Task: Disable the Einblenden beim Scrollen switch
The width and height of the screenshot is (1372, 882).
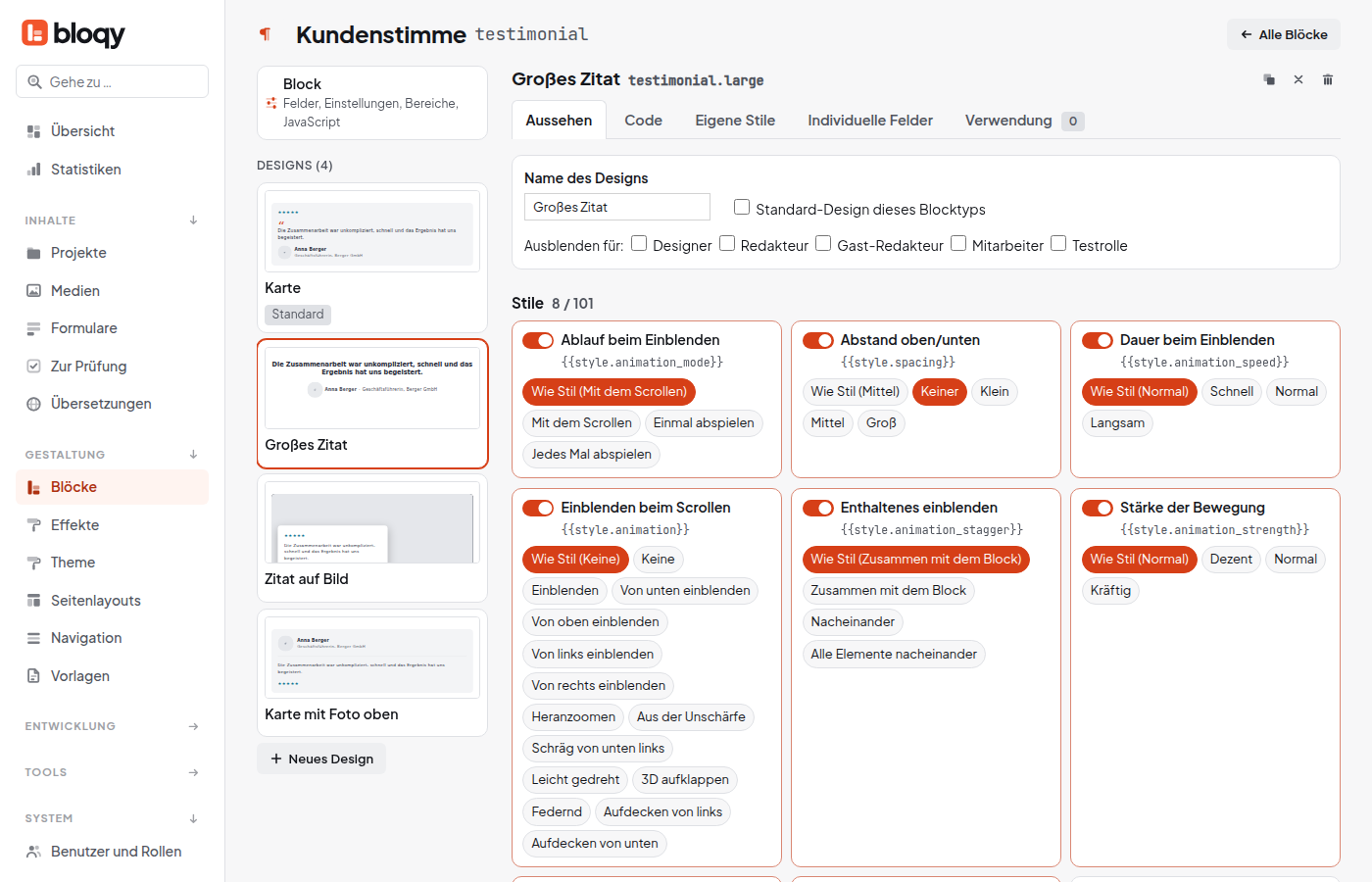Action: pos(538,508)
